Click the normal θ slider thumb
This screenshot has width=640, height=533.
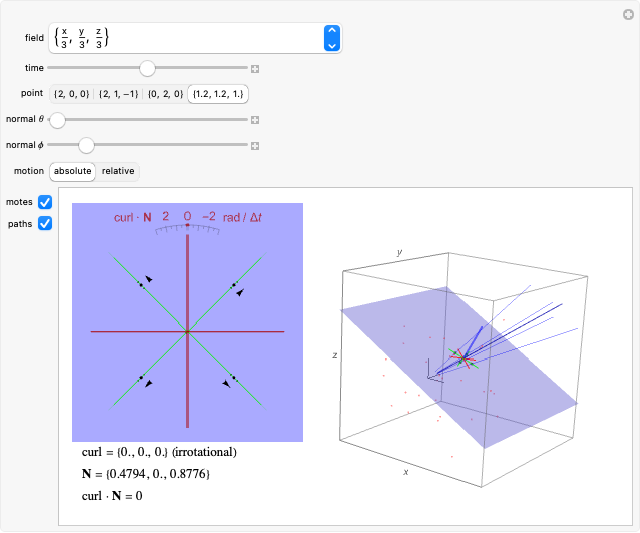pos(58,120)
